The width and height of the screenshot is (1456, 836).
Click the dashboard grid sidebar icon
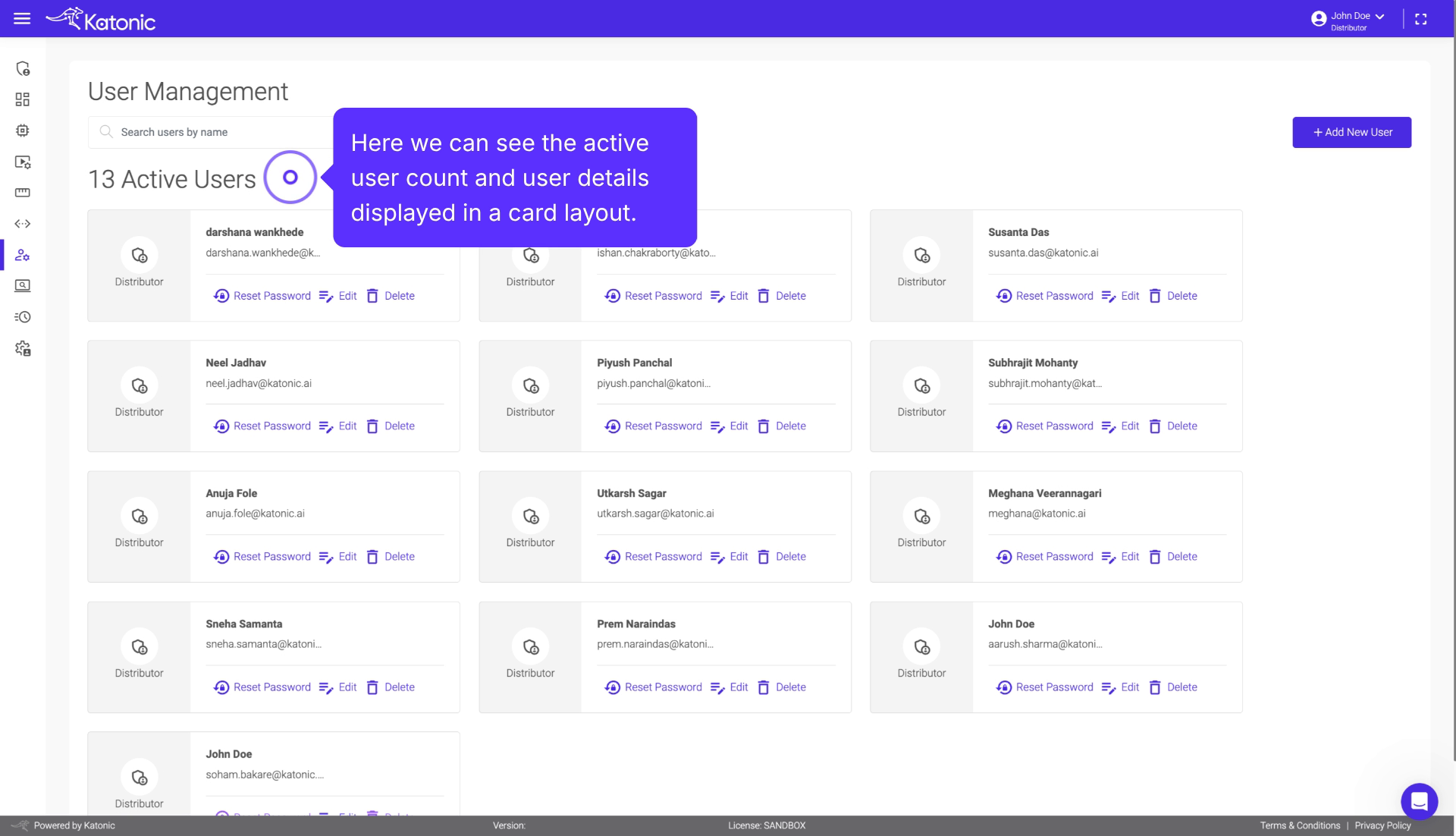pos(23,99)
